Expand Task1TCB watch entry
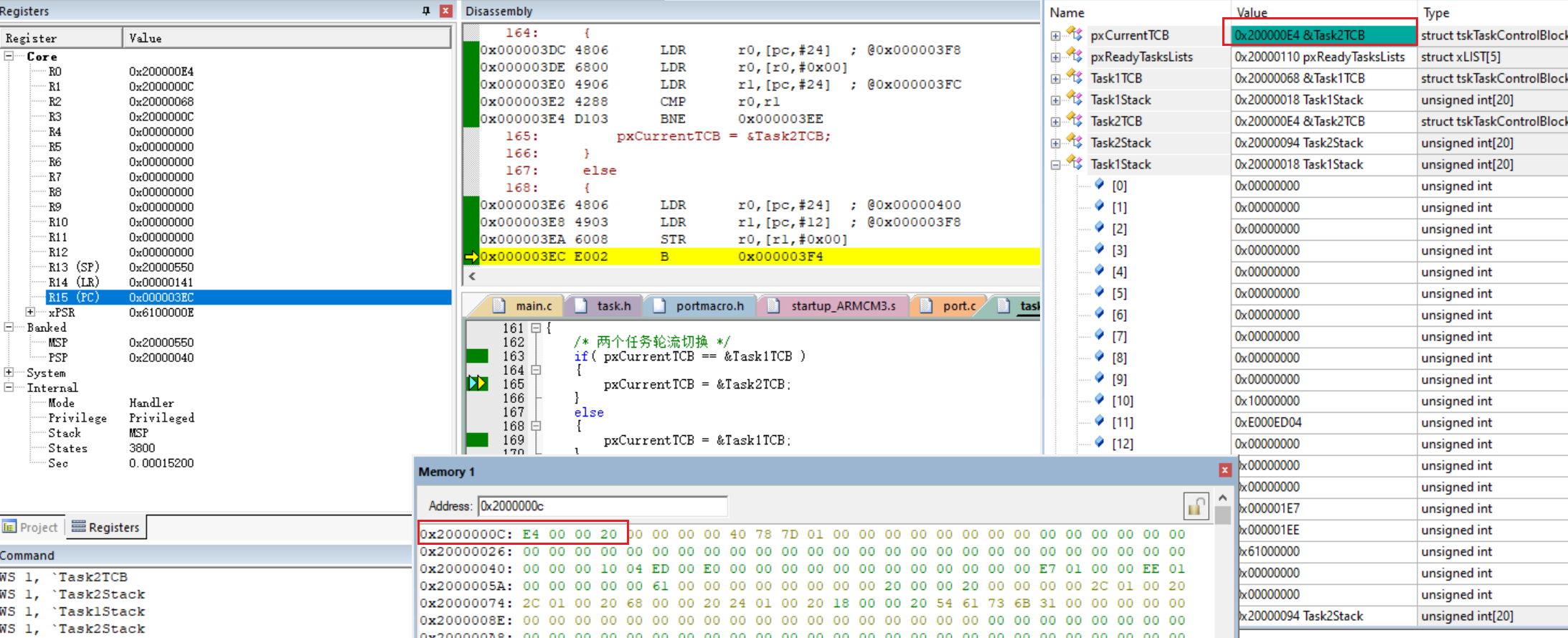The width and height of the screenshot is (1568, 638). 1055,79
